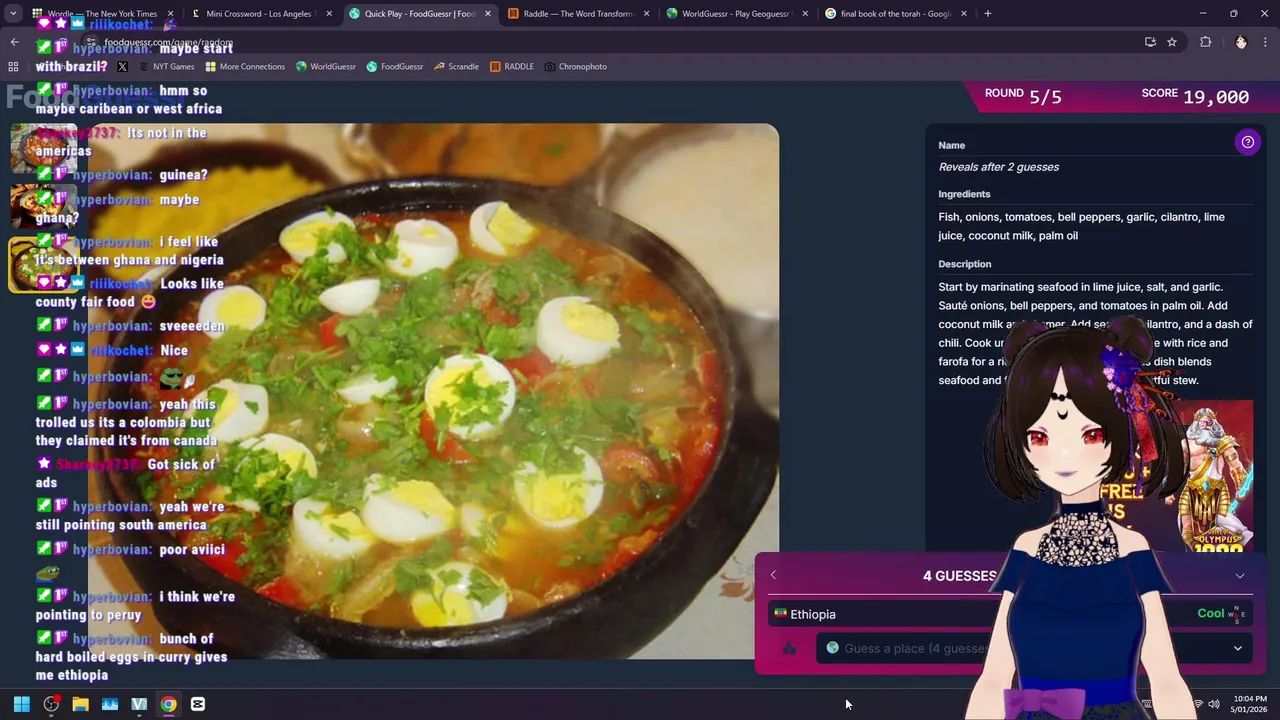The height and width of the screenshot is (720, 1280).
Task: Close the FoodGuessr Quick Play tab
Action: [x=487, y=14]
